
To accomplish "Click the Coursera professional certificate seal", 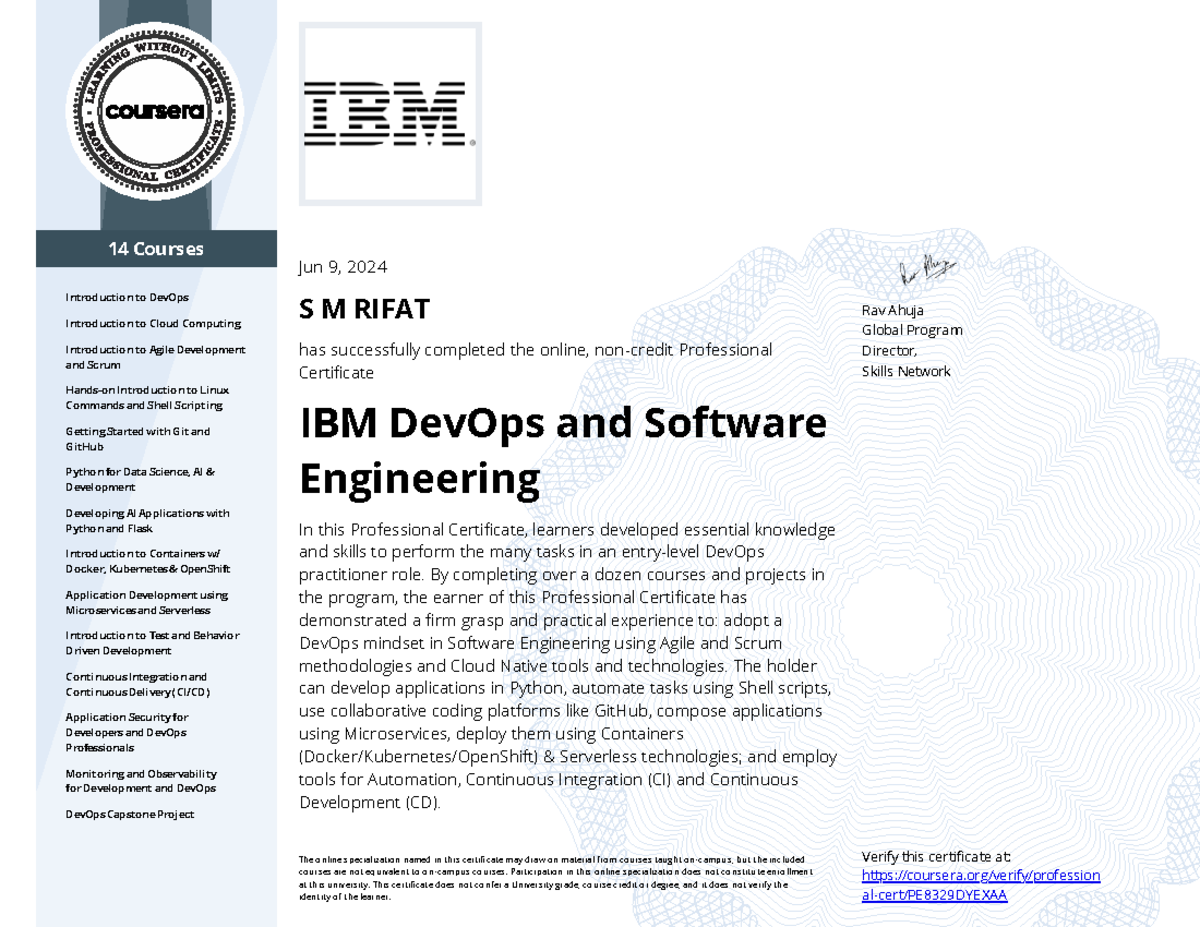I will (x=155, y=111).
